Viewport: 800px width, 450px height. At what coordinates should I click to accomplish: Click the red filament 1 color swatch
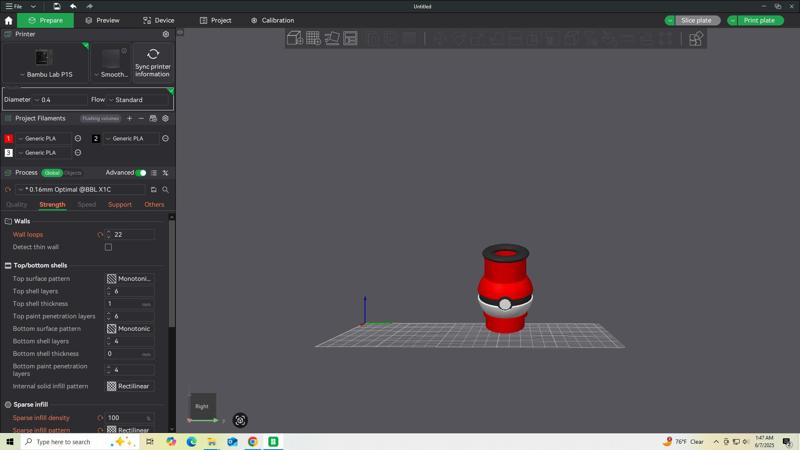8,138
